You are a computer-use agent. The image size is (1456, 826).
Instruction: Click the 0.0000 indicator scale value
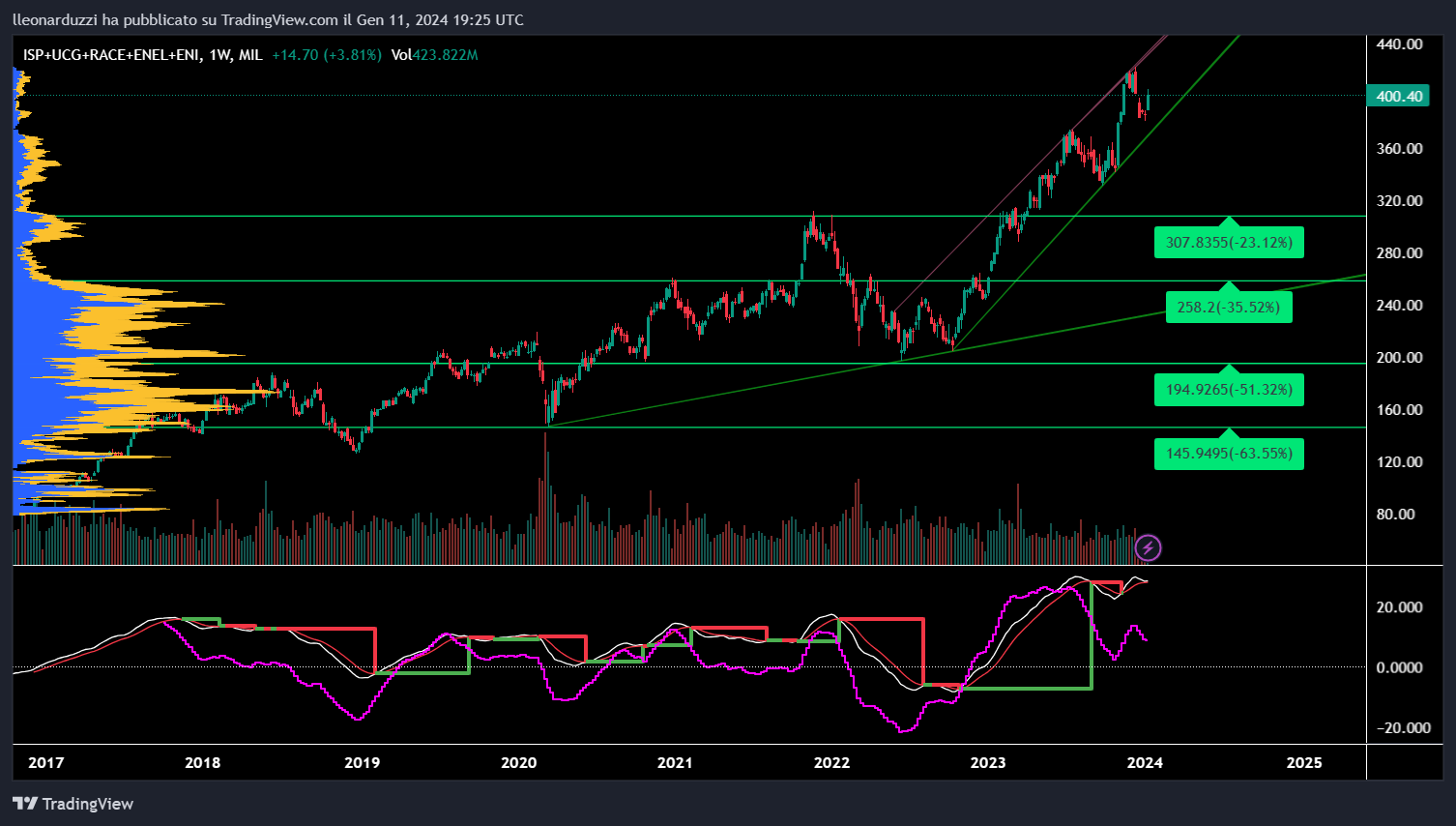(1399, 667)
